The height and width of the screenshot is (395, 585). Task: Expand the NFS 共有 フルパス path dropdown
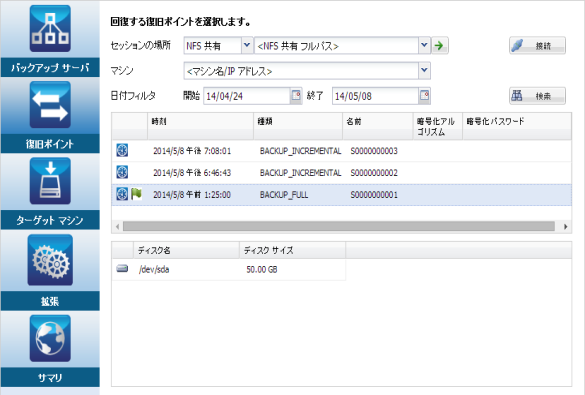[x=424, y=46]
